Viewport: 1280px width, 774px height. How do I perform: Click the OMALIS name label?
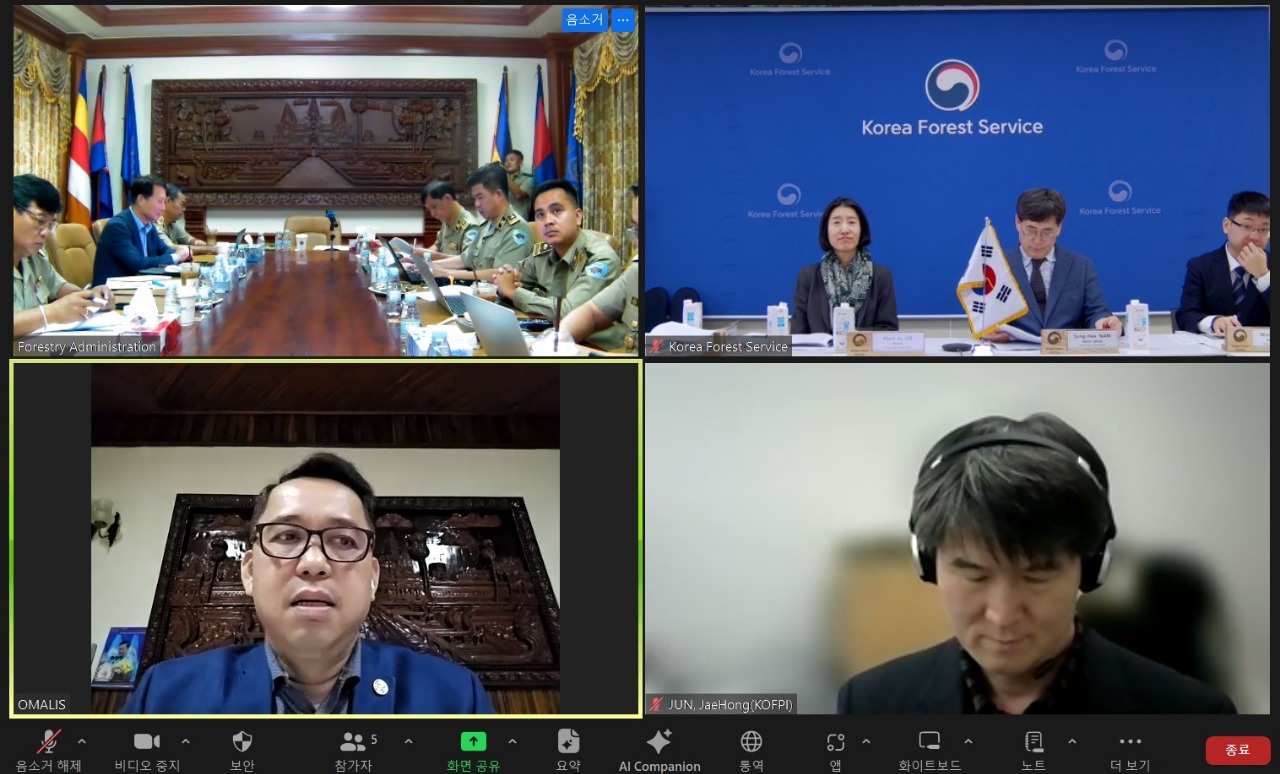tap(42, 705)
